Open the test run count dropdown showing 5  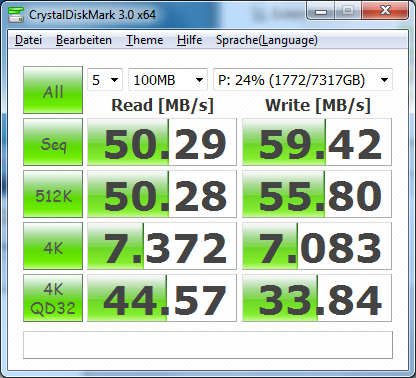pos(105,80)
